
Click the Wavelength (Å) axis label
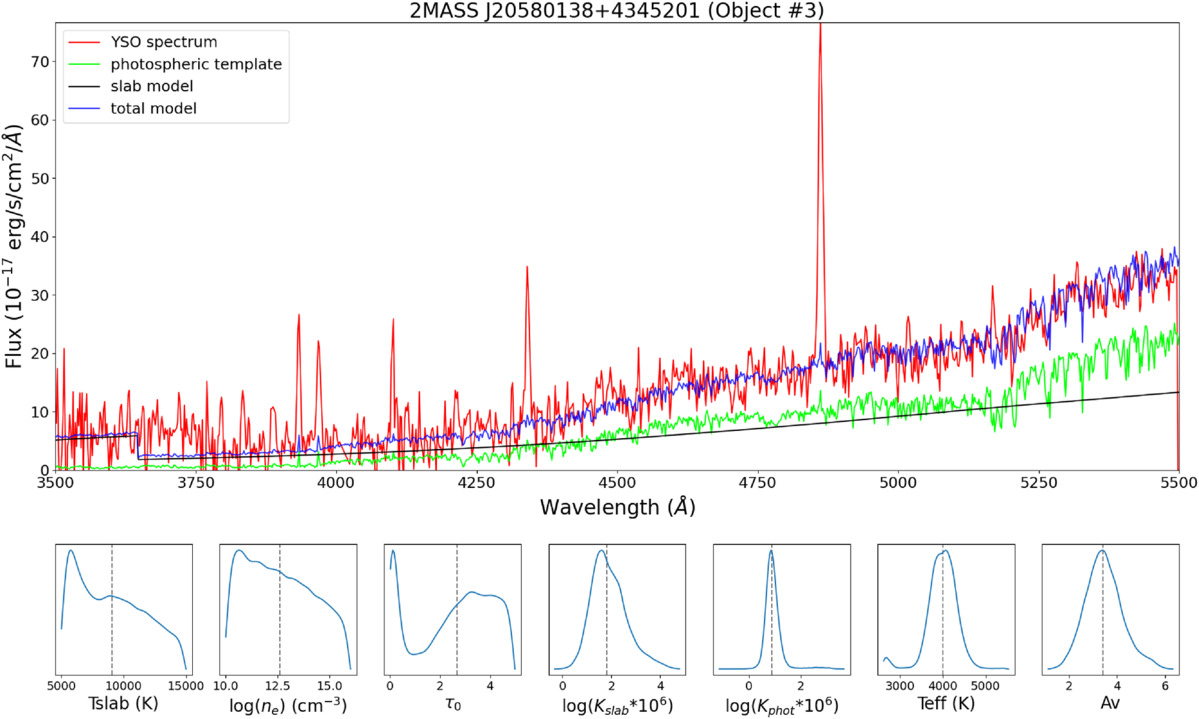(x=617, y=507)
